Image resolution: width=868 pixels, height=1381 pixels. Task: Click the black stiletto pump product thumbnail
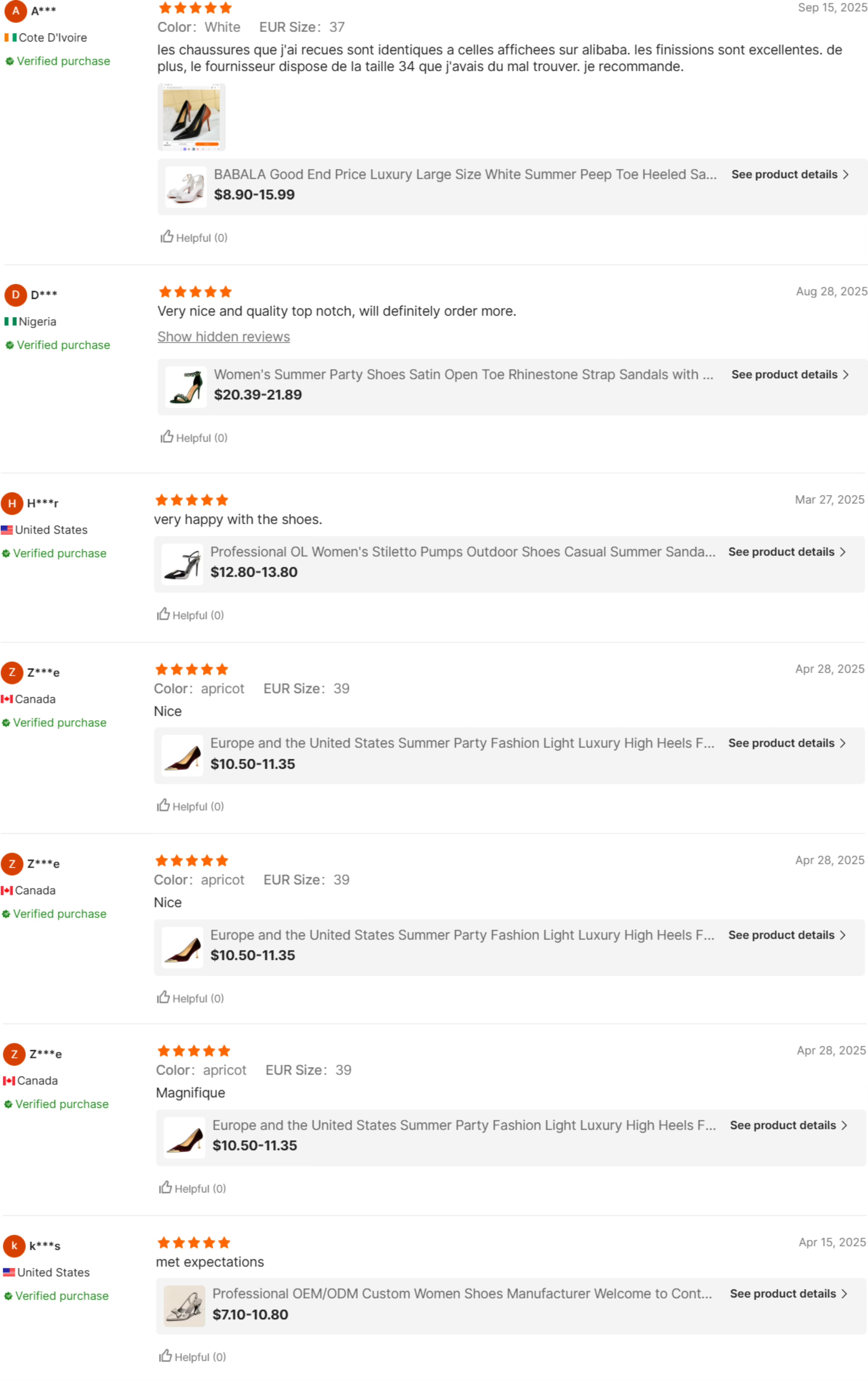(182, 564)
